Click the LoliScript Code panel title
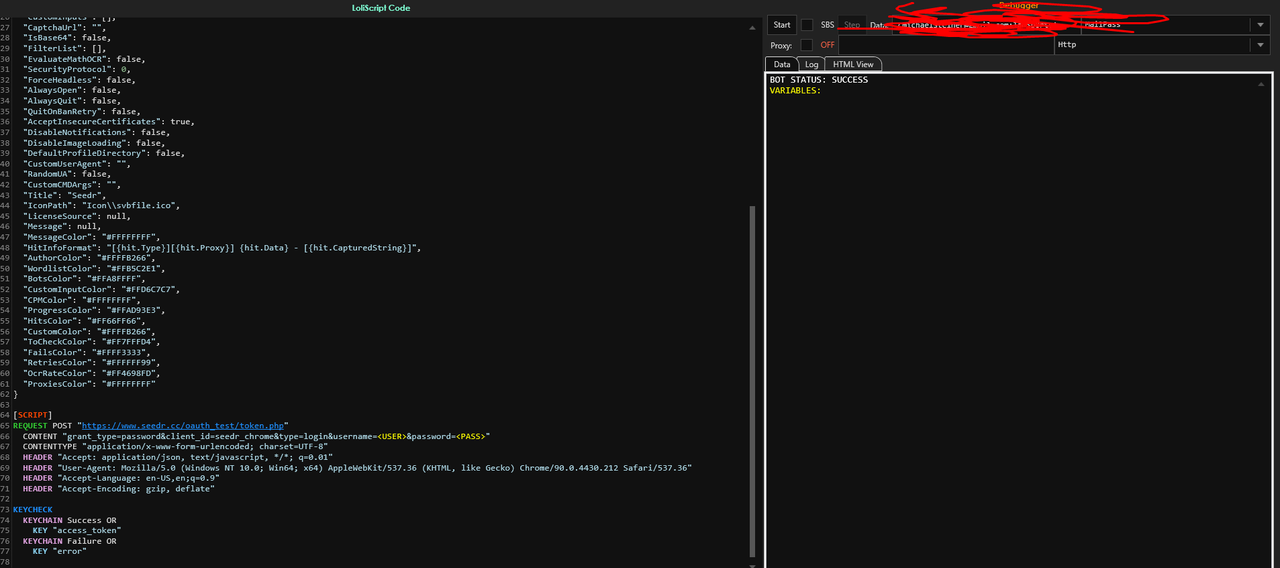This screenshot has height=568, width=1280. coord(380,8)
